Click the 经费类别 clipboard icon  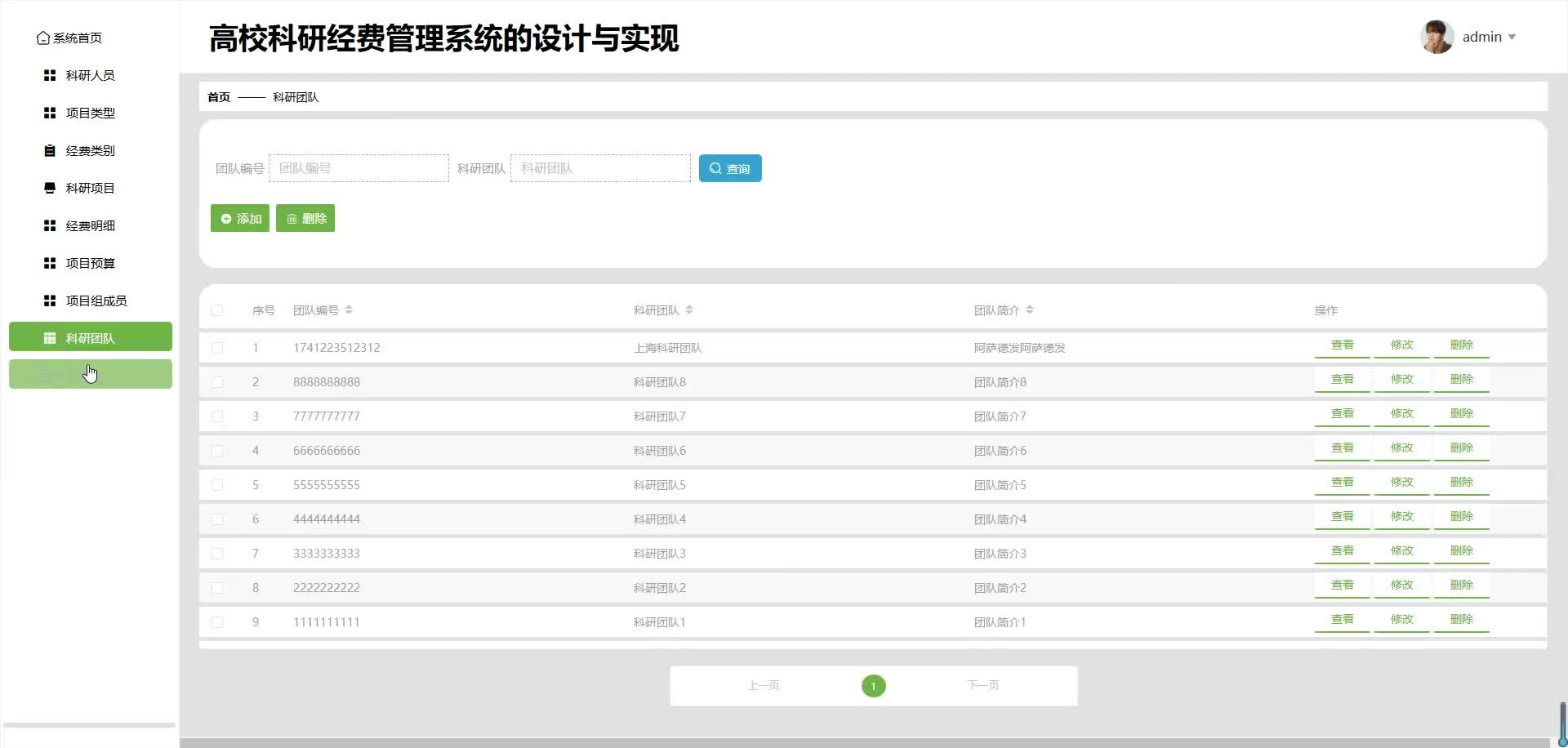tap(50, 150)
